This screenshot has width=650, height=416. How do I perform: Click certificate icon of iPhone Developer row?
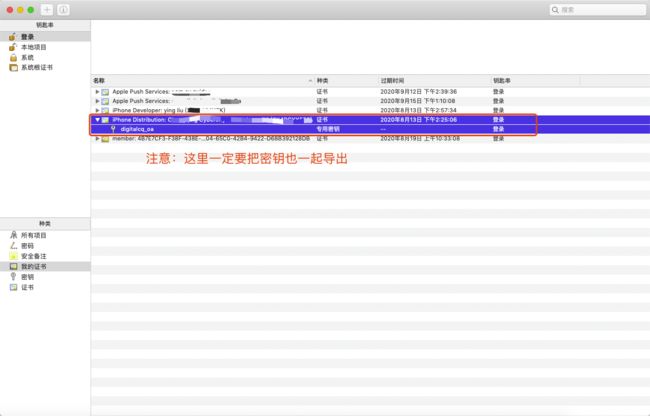[x=105, y=110]
